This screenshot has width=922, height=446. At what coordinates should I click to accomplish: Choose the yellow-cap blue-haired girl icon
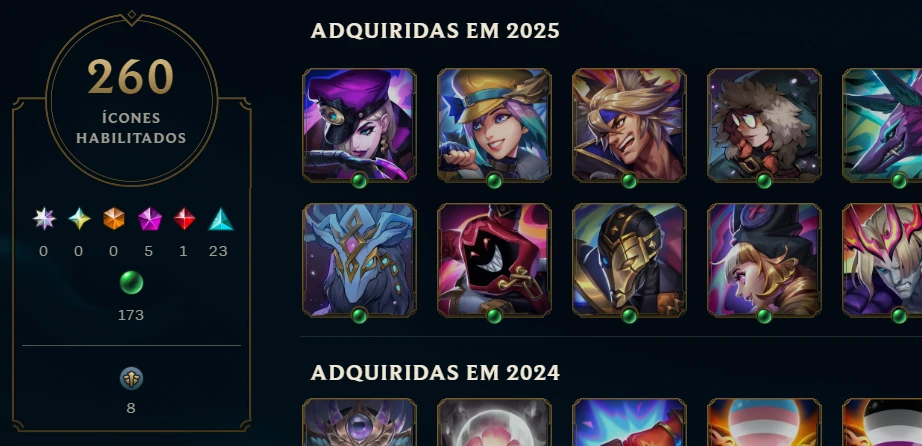[x=494, y=125]
